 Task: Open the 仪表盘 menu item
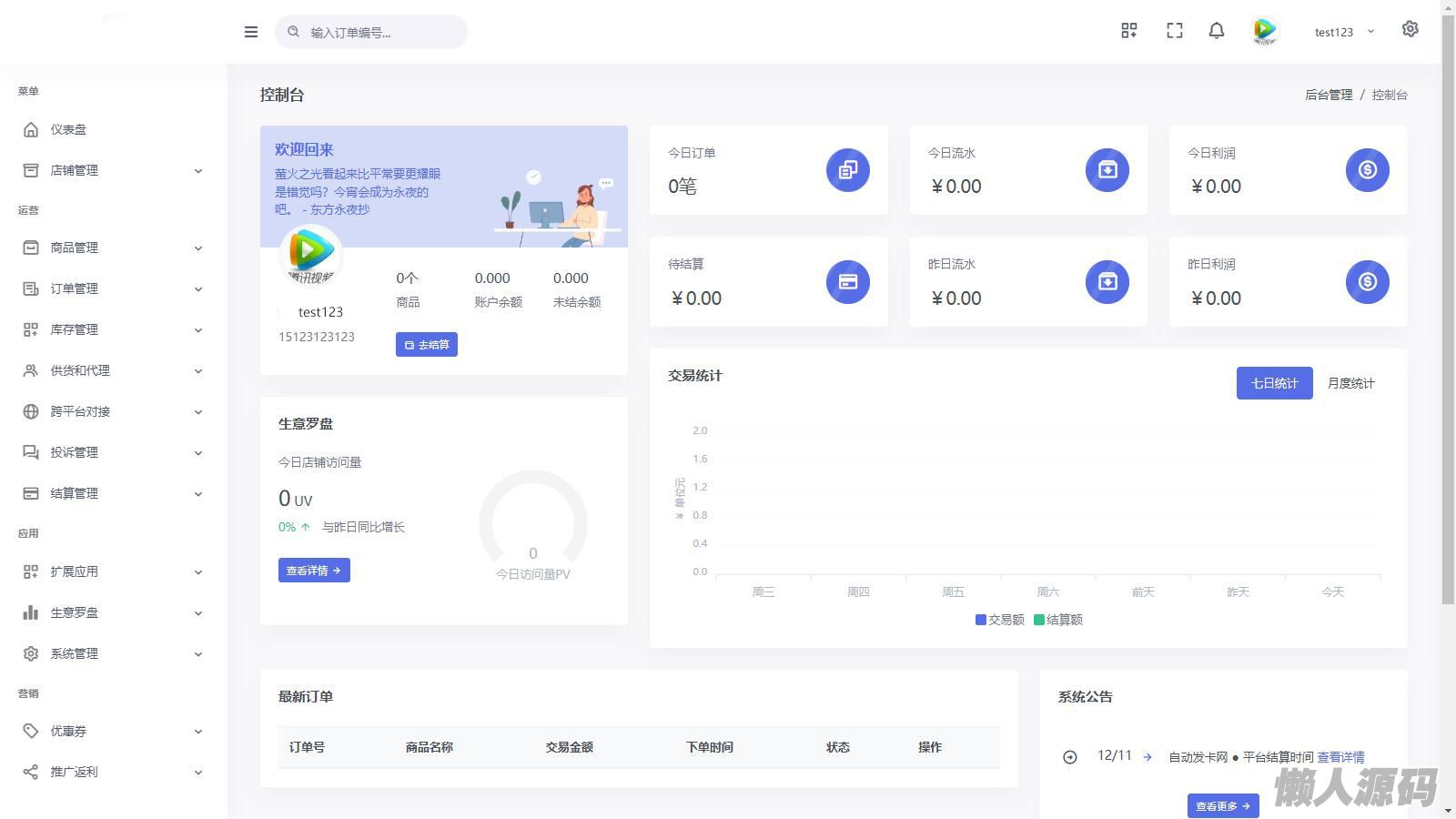(x=114, y=129)
